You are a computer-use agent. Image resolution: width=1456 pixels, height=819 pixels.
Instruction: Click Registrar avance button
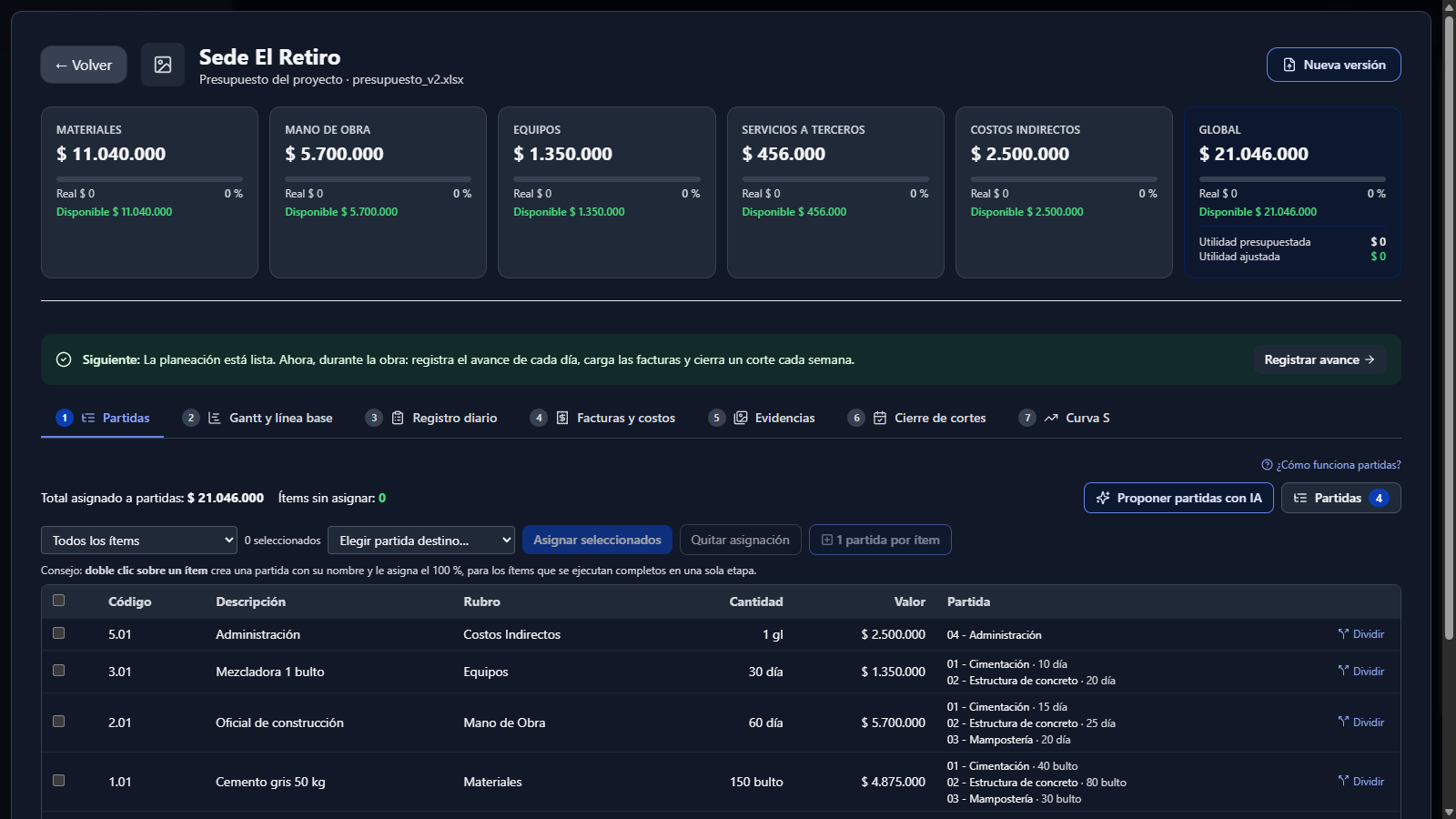pyautogui.click(x=1319, y=359)
